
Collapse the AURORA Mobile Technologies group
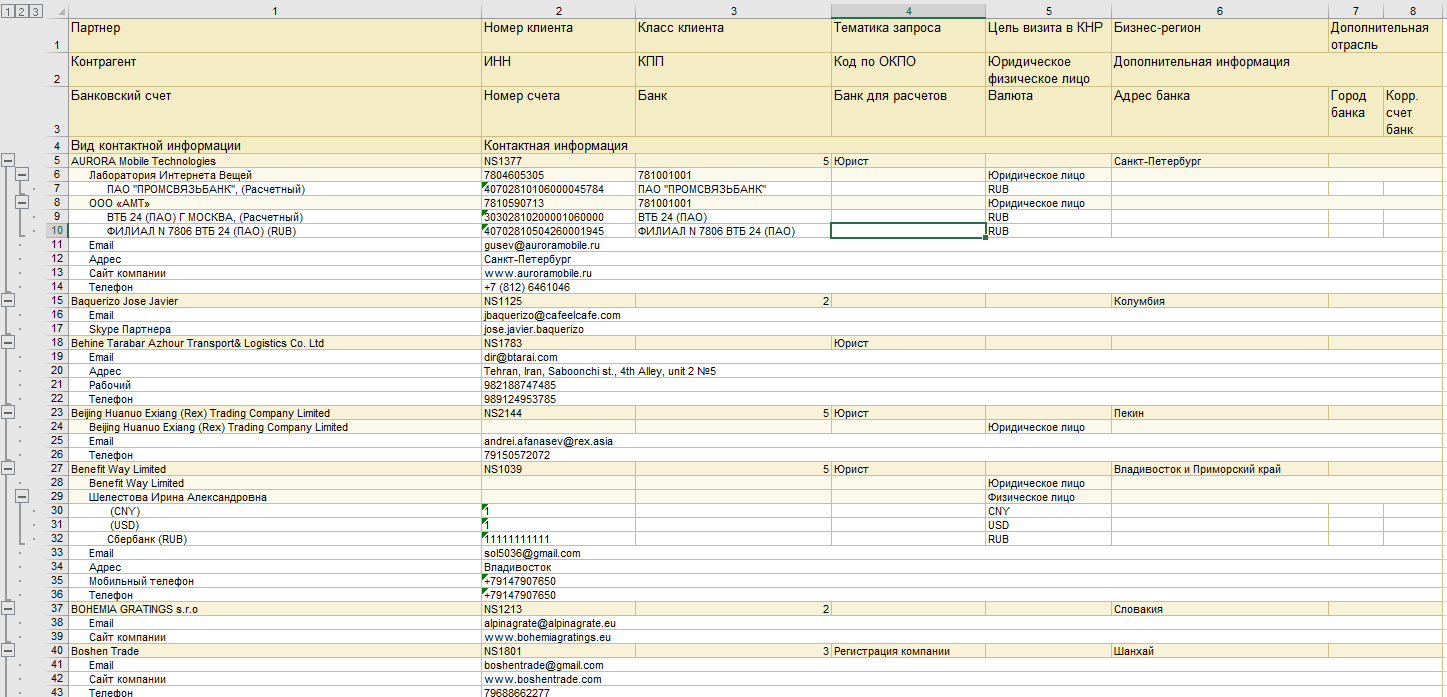pos(8,161)
